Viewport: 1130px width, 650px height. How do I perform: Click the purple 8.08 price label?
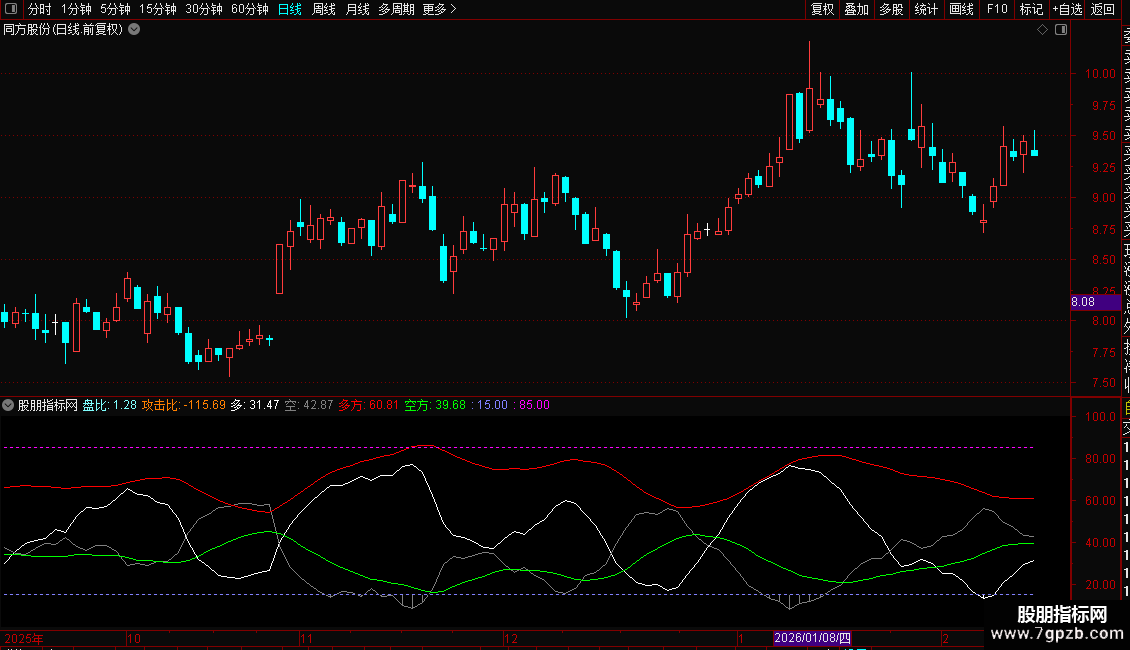pos(1083,301)
